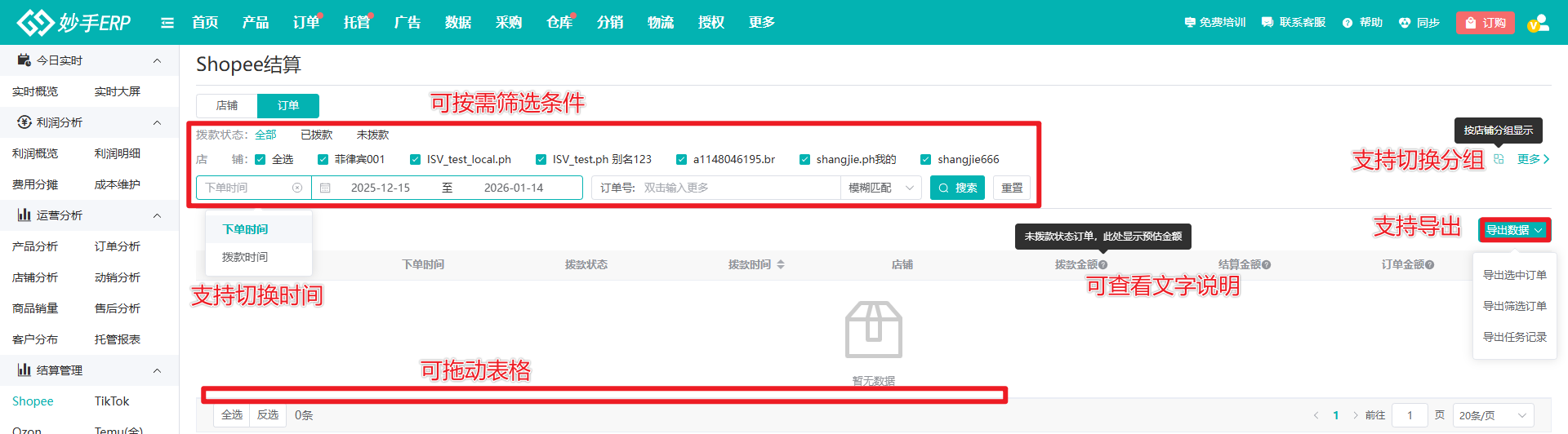Screen dimensions: 1568x434
Task: Open the user avatar account menu
Action: (1539, 23)
